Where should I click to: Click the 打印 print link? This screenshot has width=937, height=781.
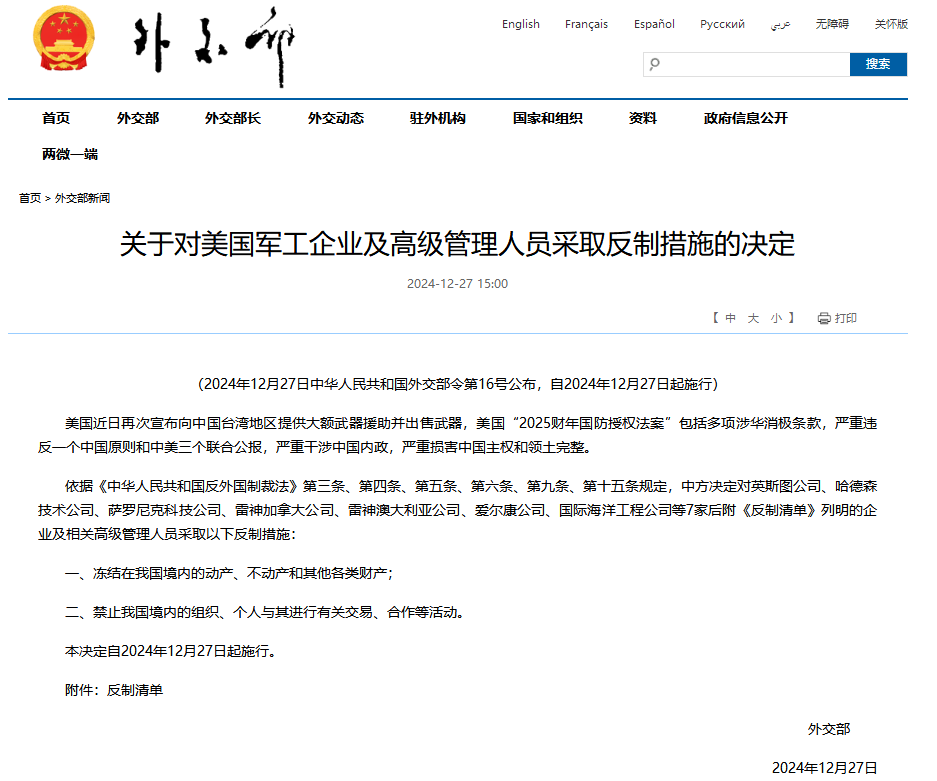(846, 318)
